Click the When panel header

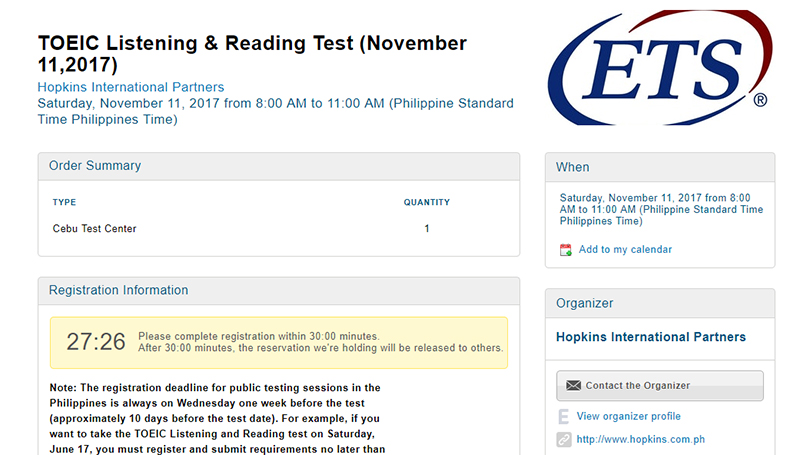coord(660,167)
